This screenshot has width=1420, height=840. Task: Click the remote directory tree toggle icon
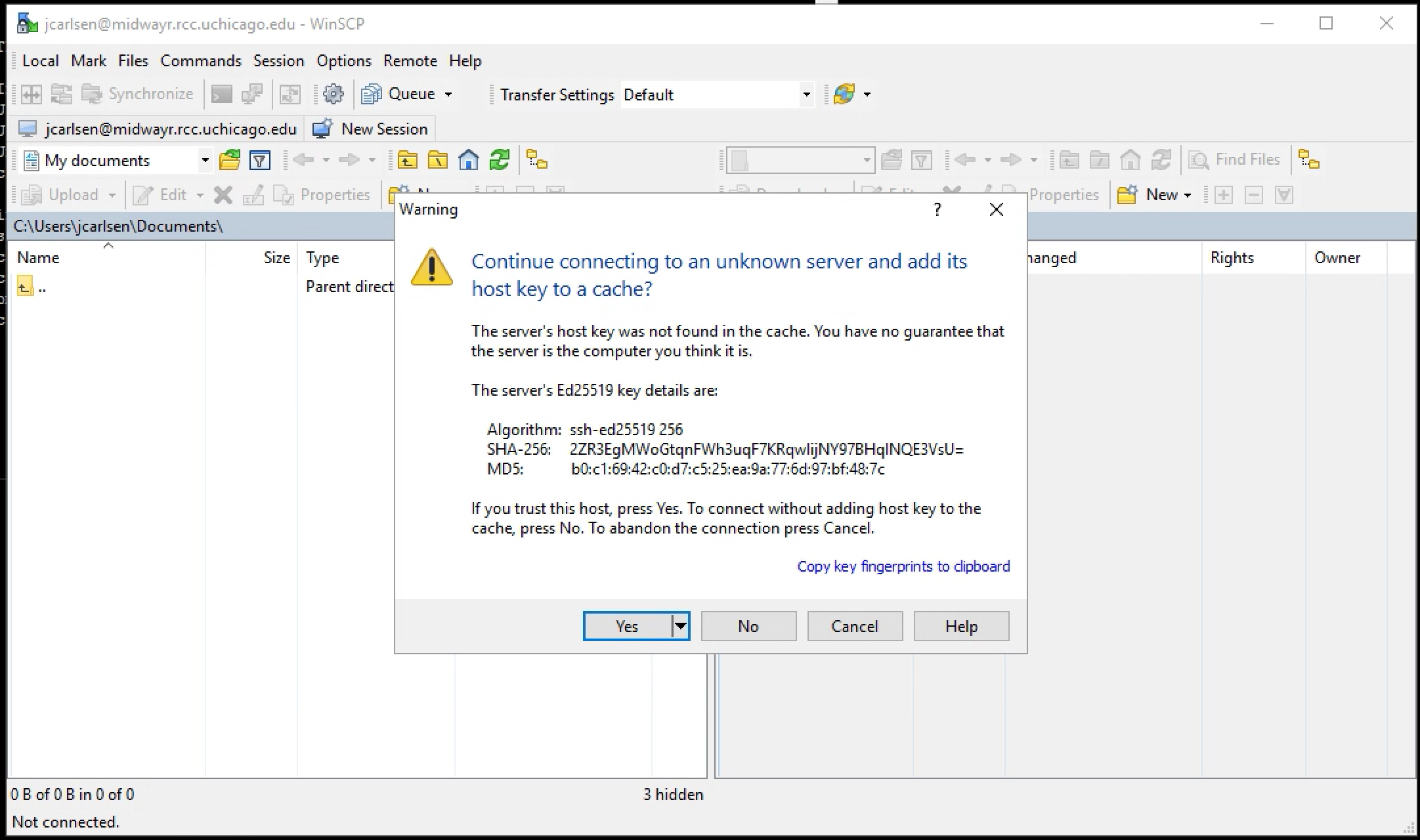(1309, 160)
